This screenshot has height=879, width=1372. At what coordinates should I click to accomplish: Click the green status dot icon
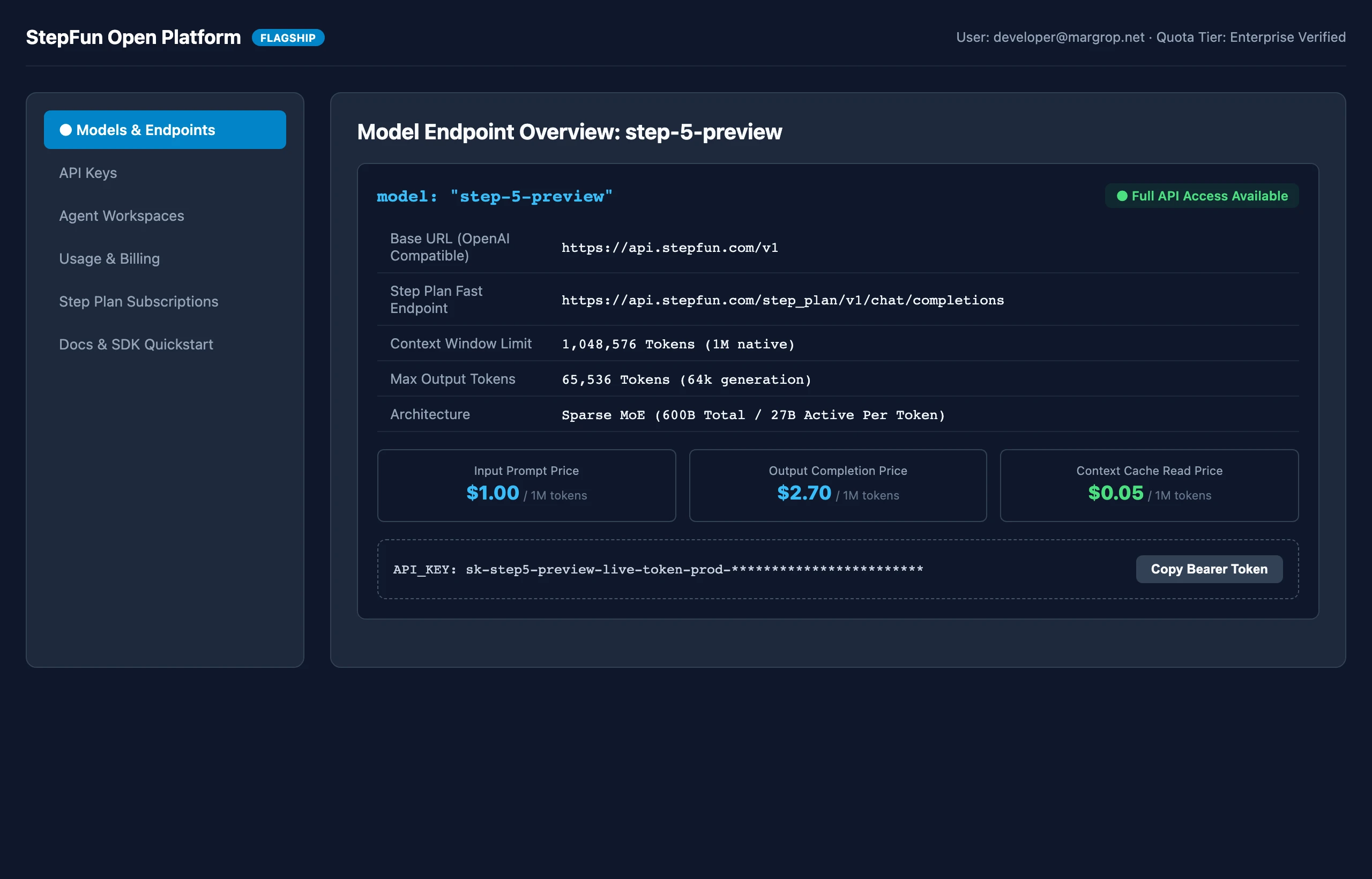coord(1122,196)
